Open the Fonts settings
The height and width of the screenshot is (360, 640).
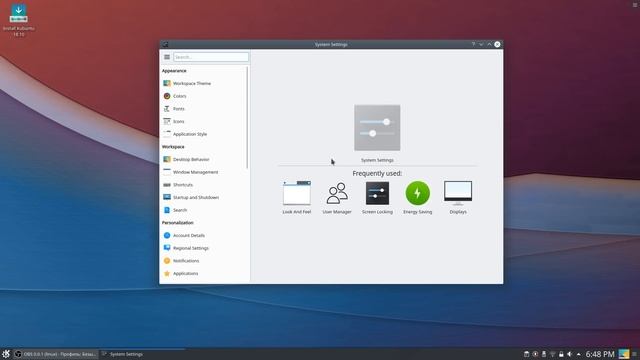click(x=204, y=109)
